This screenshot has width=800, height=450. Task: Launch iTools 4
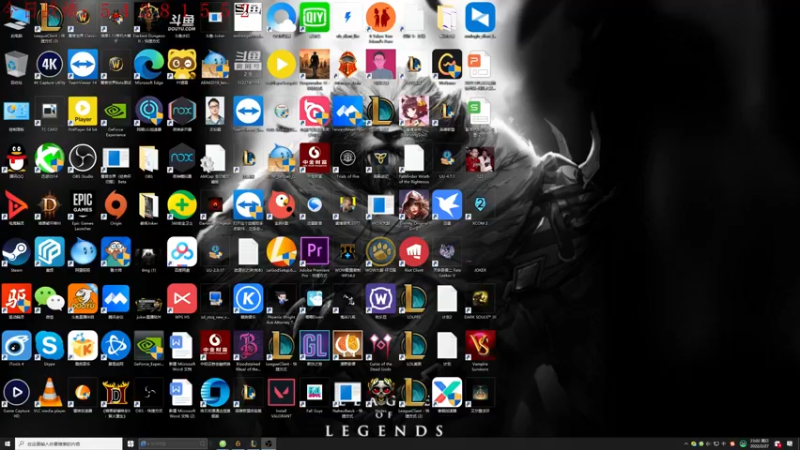pos(16,346)
